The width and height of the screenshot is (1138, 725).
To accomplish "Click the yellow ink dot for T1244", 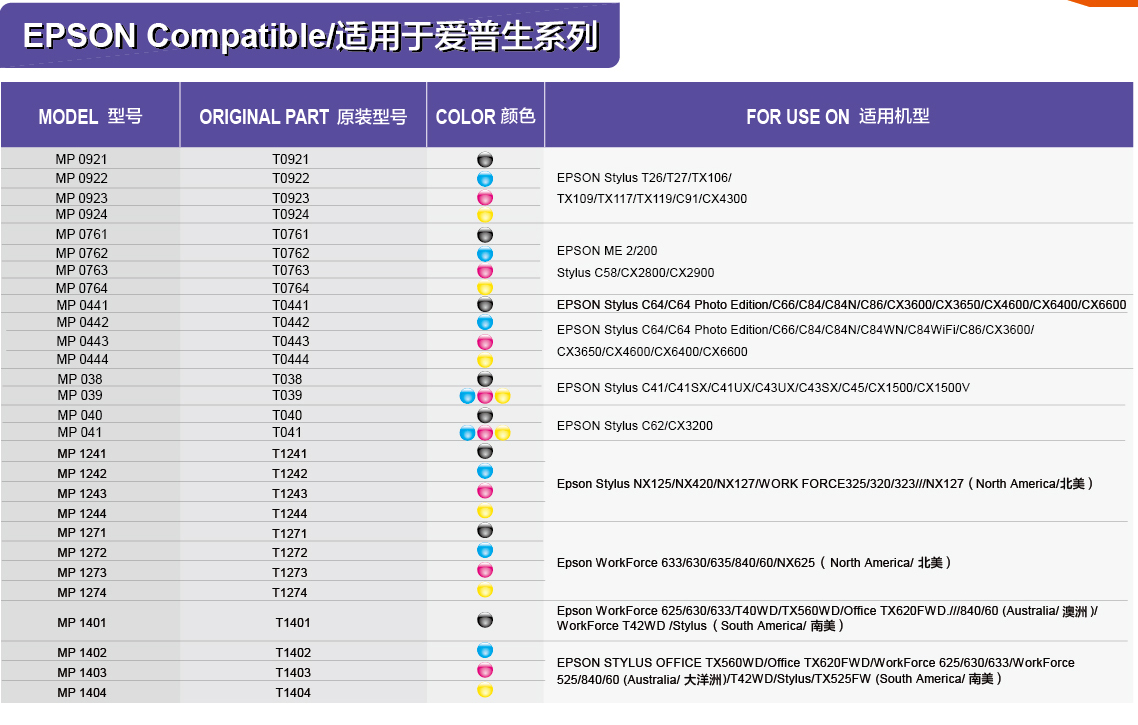I will pos(485,512).
